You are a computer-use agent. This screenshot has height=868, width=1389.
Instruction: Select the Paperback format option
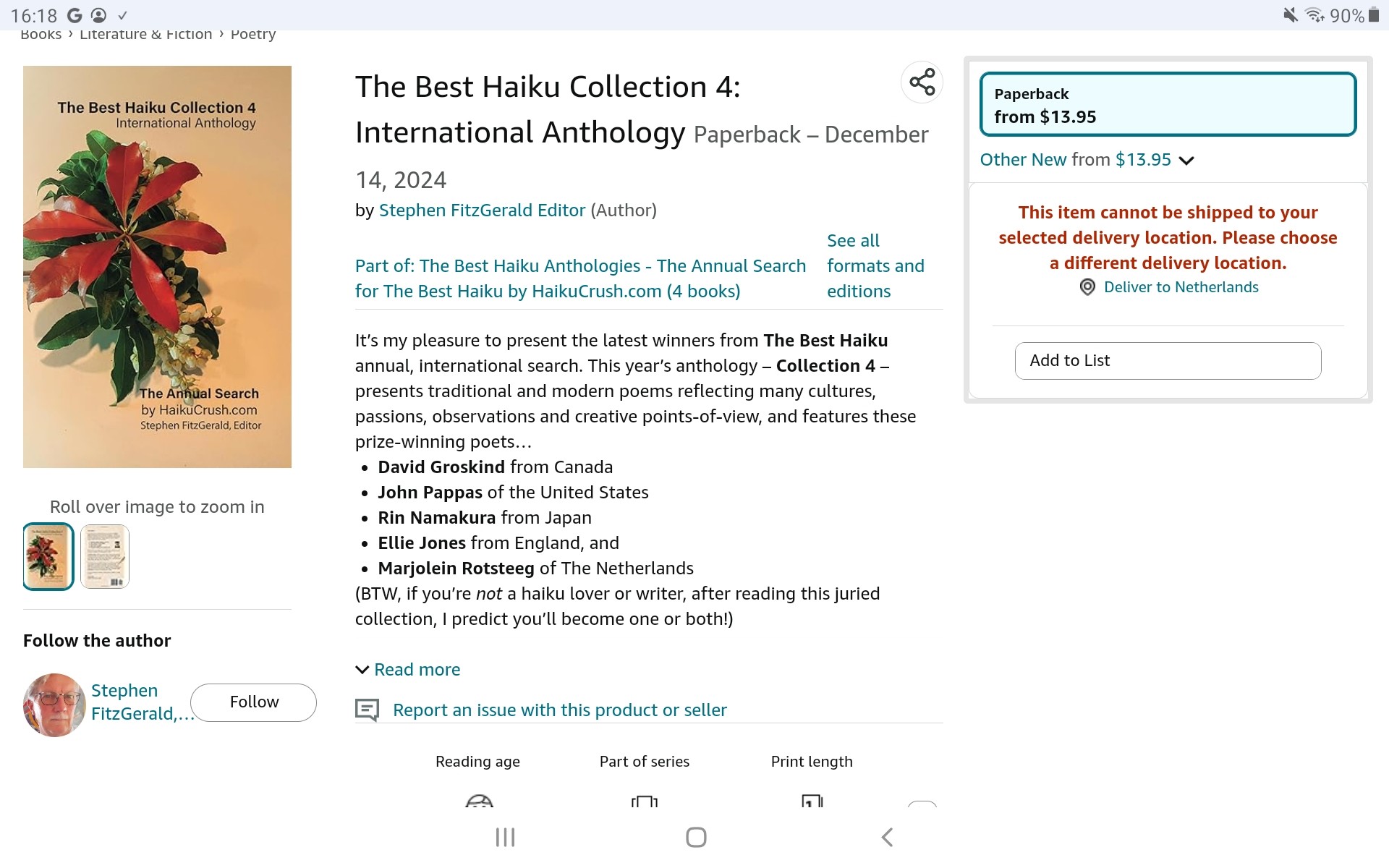1167,105
